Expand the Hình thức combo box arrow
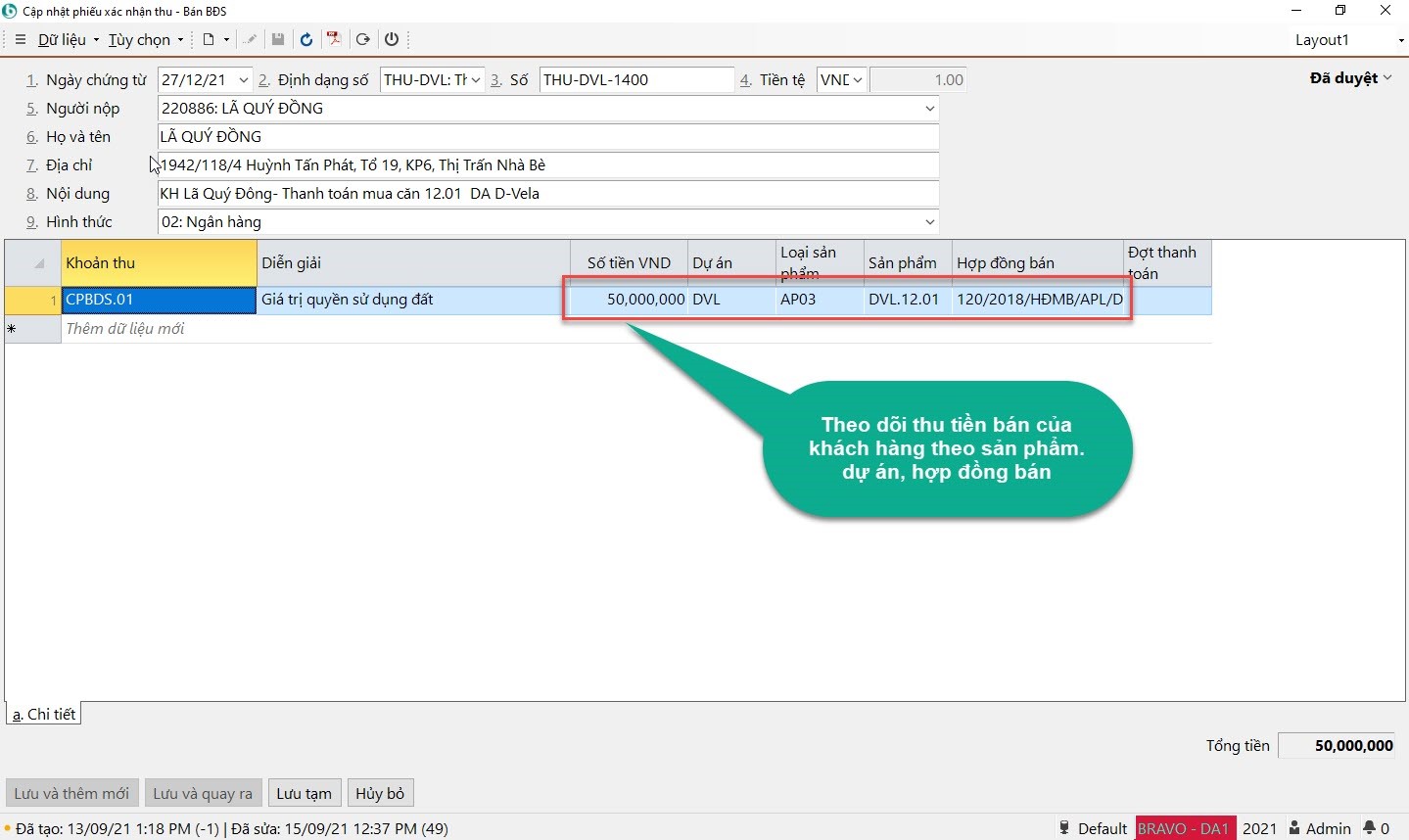The width and height of the screenshot is (1409, 840). click(x=929, y=222)
